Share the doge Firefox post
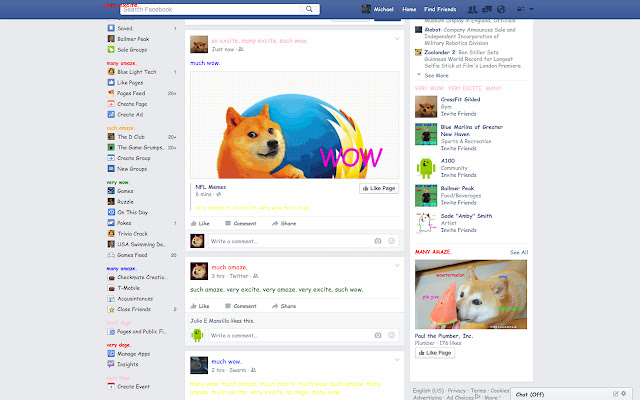 point(284,223)
